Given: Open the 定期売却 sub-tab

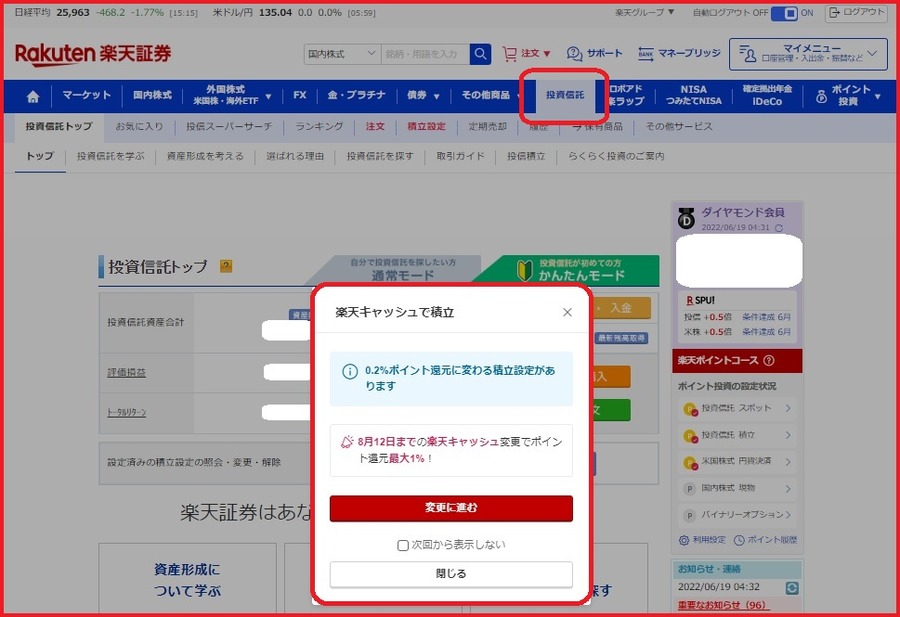Looking at the screenshot, I should click(x=487, y=127).
